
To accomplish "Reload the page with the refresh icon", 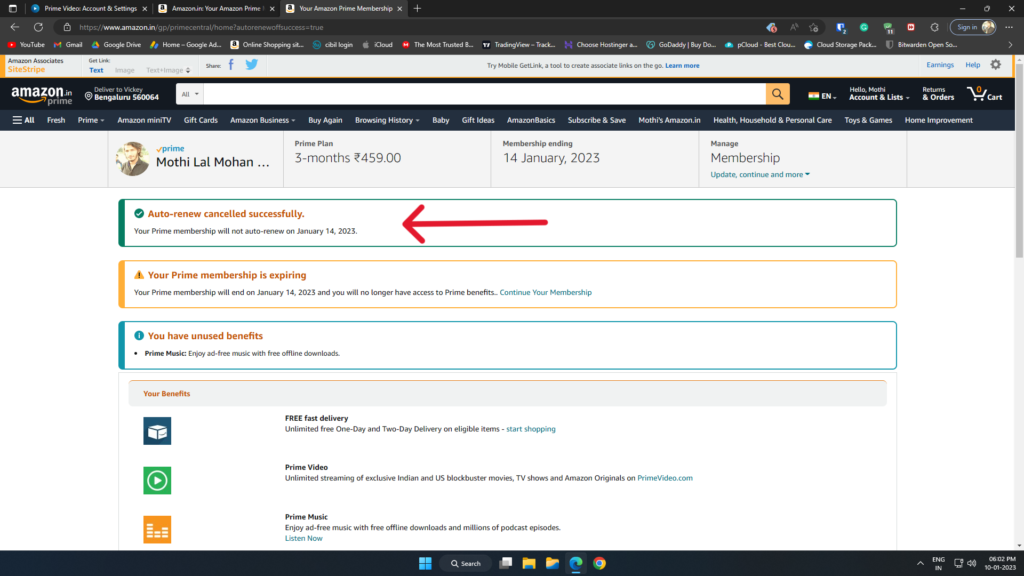I will pyautogui.click(x=39, y=27).
